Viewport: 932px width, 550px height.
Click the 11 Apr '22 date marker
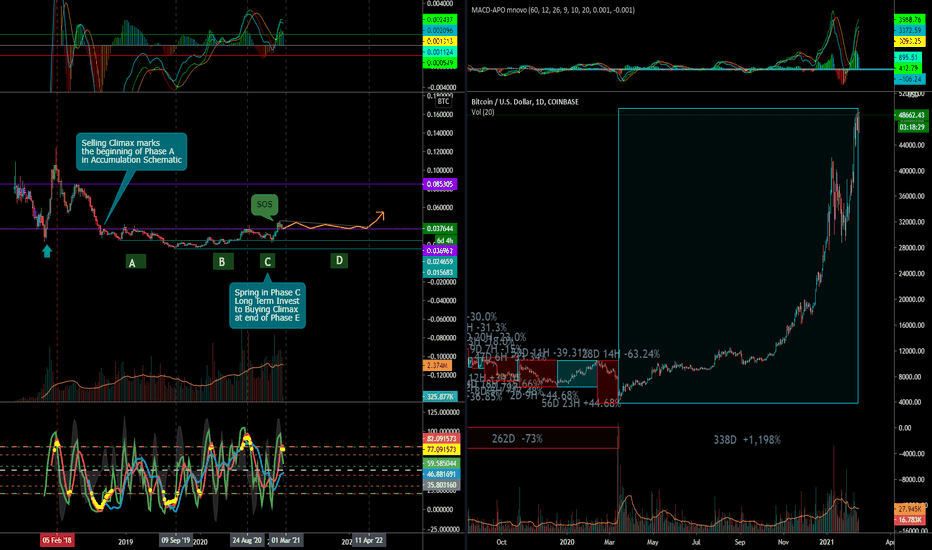pyautogui.click(x=369, y=540)
